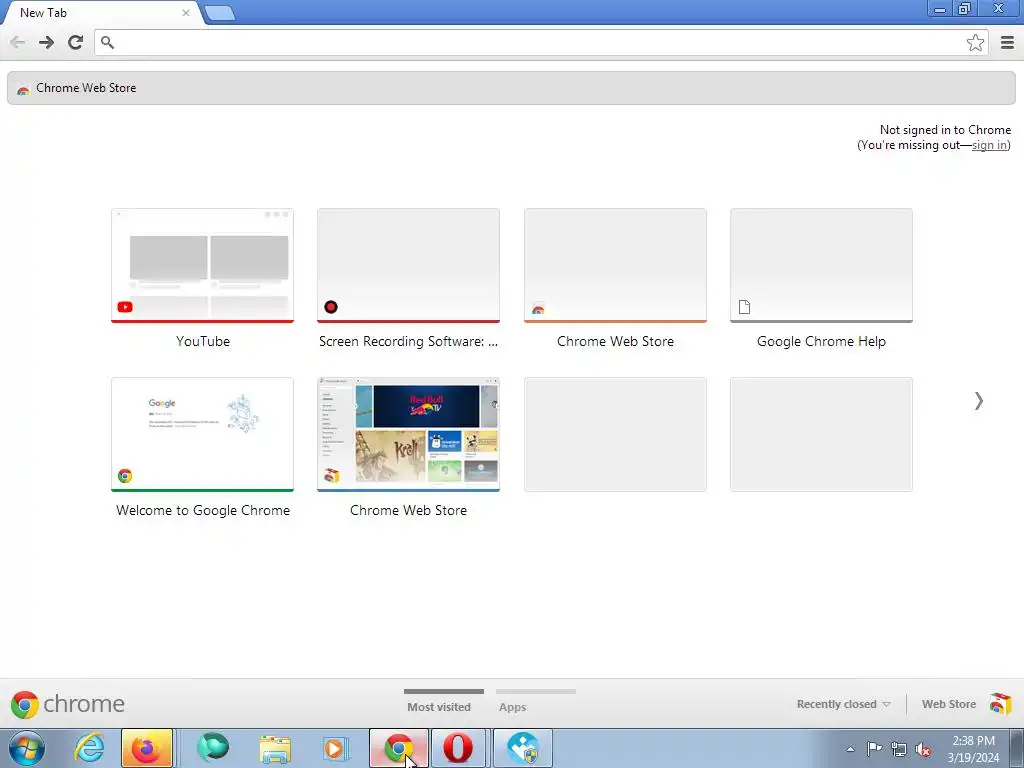
Task: Open Windows Explorer folder in taskbar
Action: [x=276, y=748]
